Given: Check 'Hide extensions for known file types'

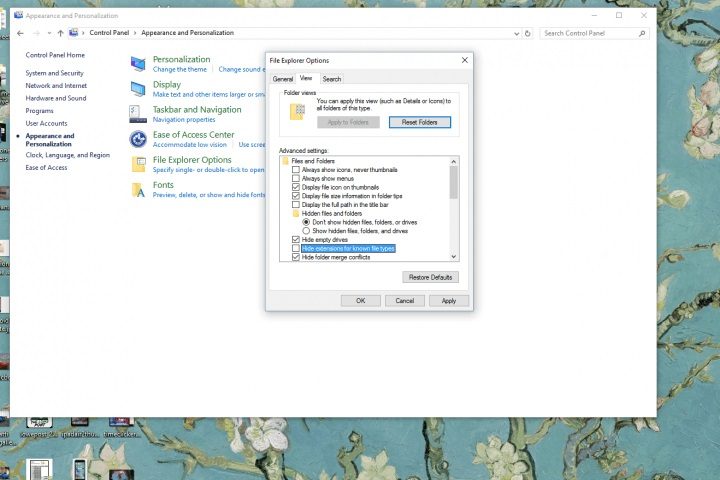Looking at the screenshot, I should tap(295, 248).
